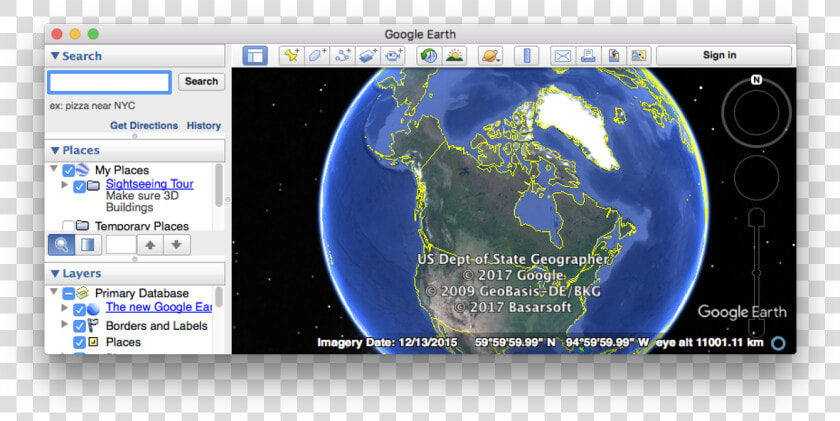
Task: Click the streaming status ring icon
Action: (778, 343)
